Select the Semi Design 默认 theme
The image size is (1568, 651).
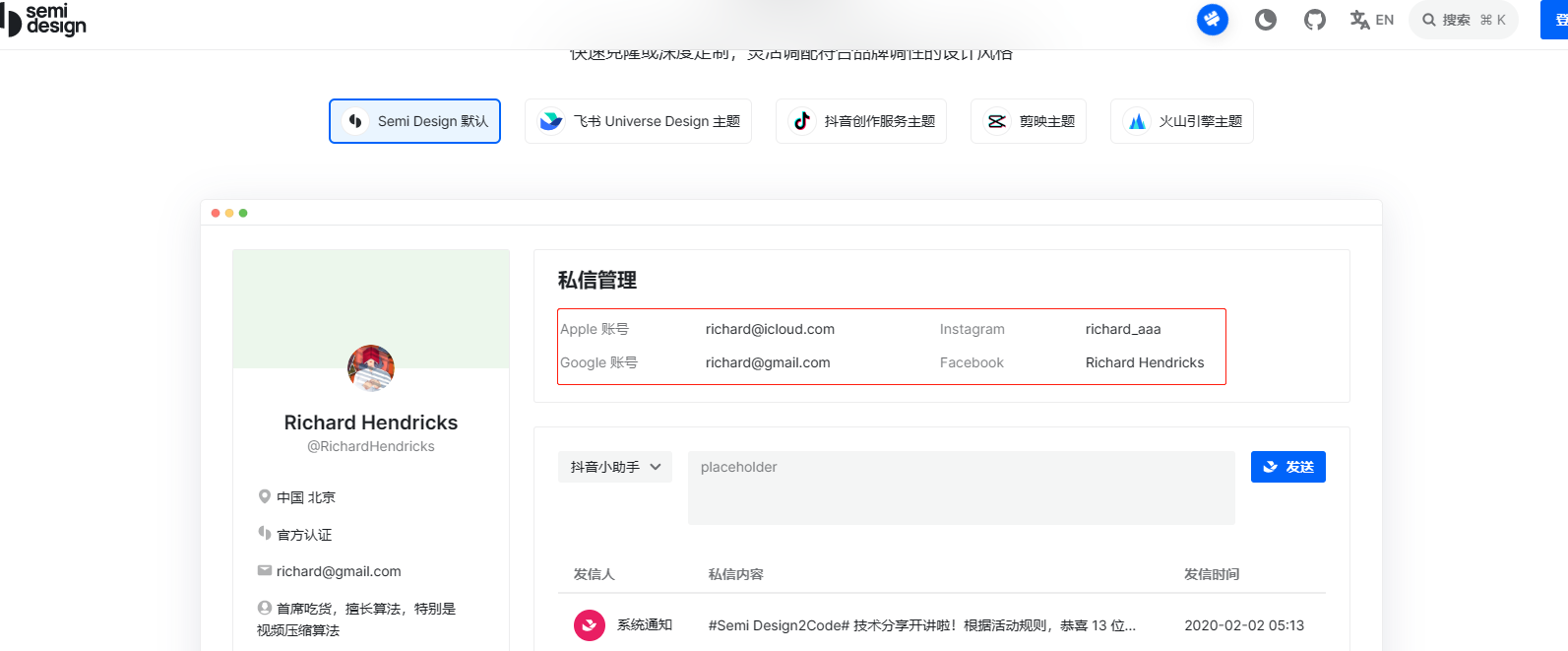(x=414, y=121)
